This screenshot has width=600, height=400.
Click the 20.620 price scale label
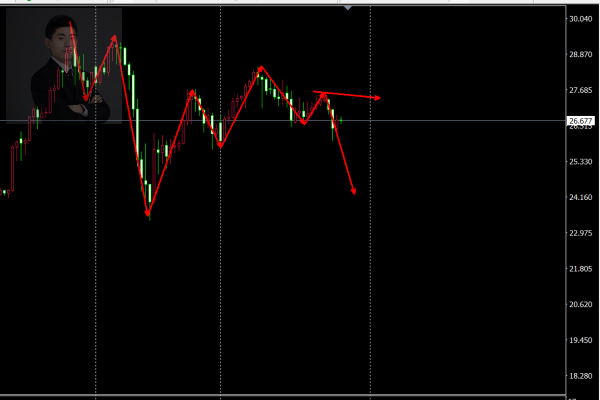point(580,304)
